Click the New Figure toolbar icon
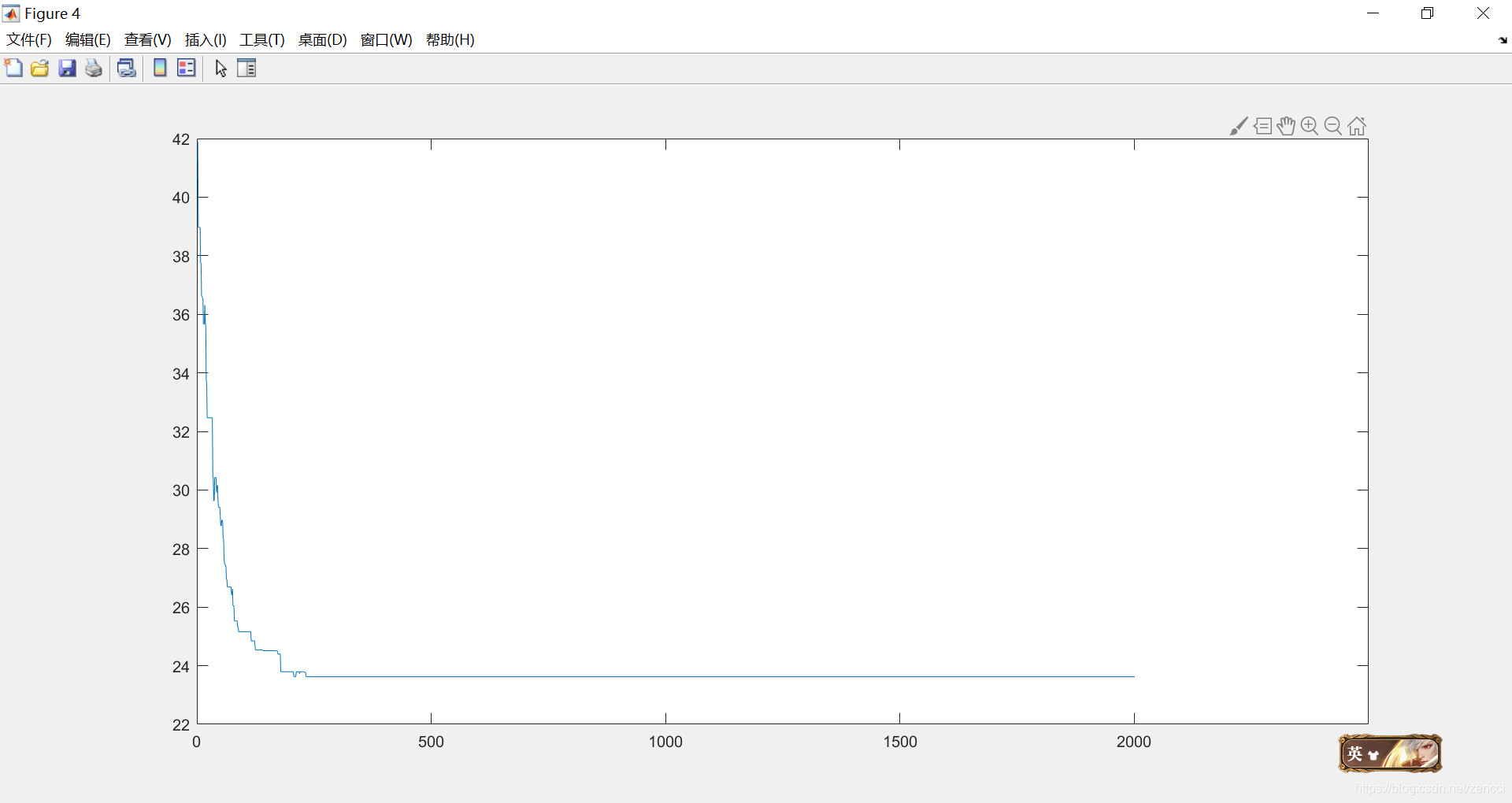The image size is (1512, 803). [x=13, y=68]
